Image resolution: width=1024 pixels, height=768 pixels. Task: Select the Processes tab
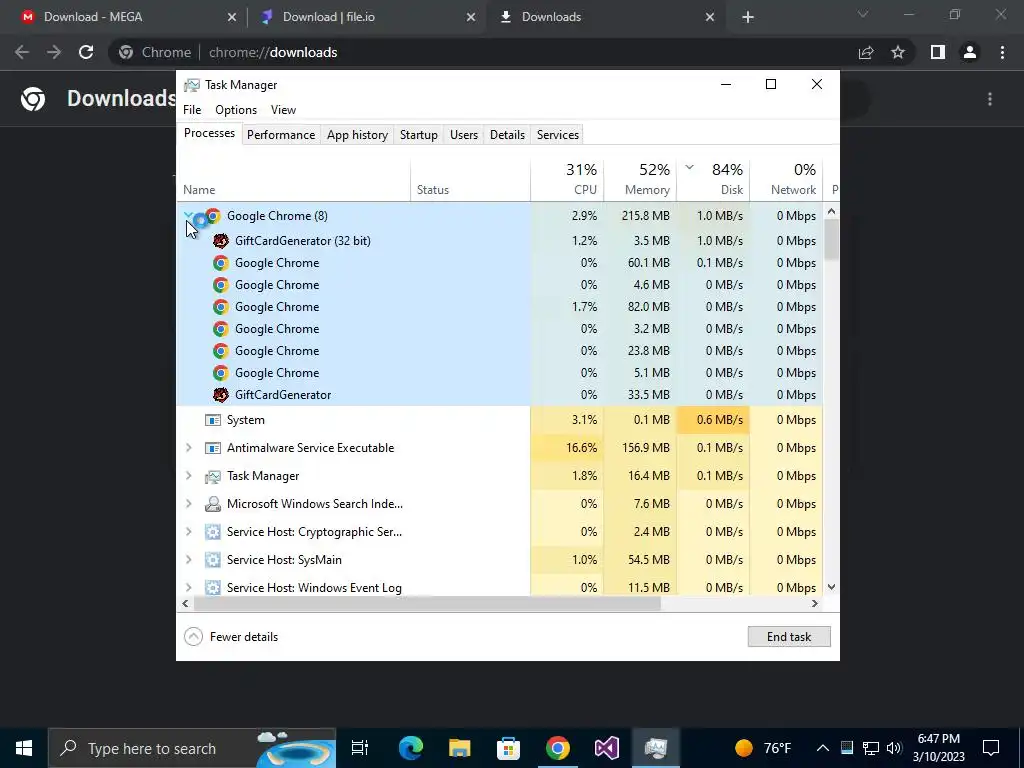tap(209, 133)
